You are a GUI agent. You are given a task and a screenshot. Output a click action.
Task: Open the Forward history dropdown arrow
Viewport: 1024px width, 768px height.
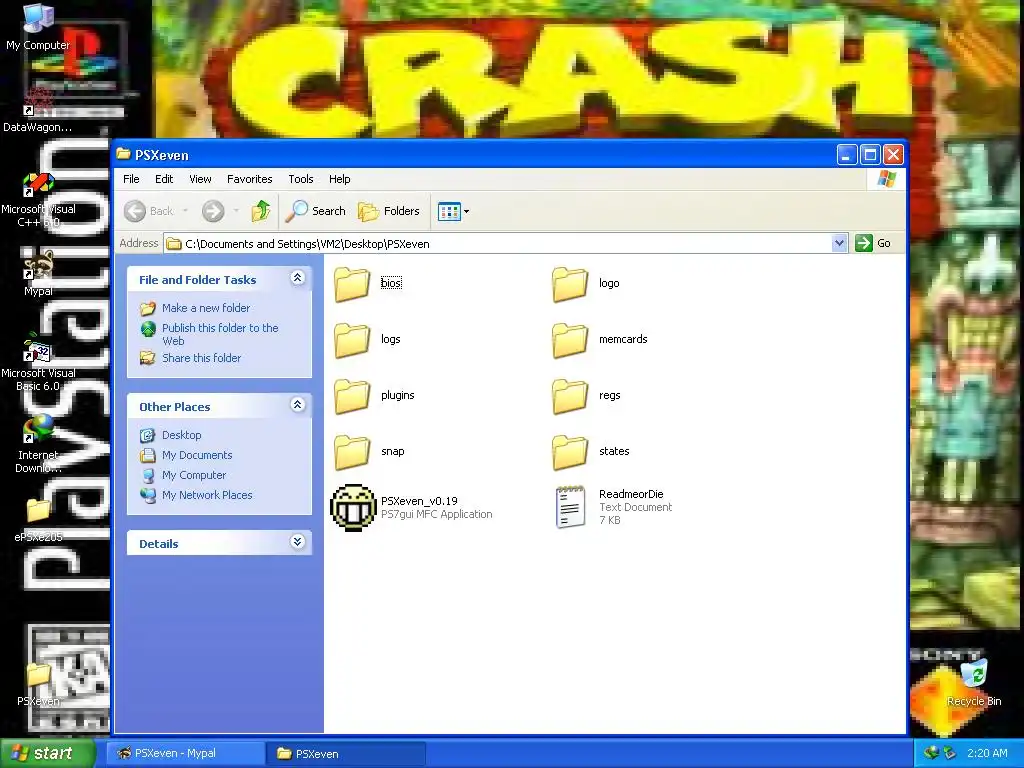point(236,211)
